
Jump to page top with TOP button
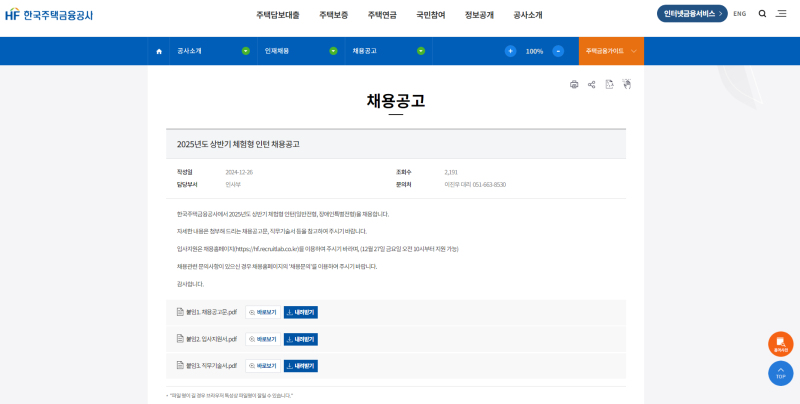pos(781,373)
